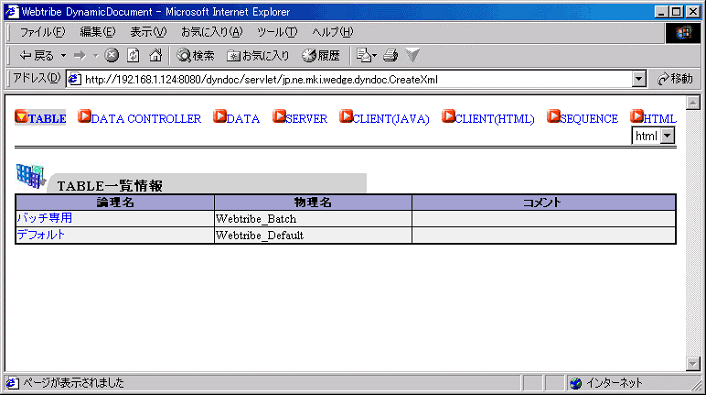
Task: Open the html format dropdown
Action: coord(667,136)
